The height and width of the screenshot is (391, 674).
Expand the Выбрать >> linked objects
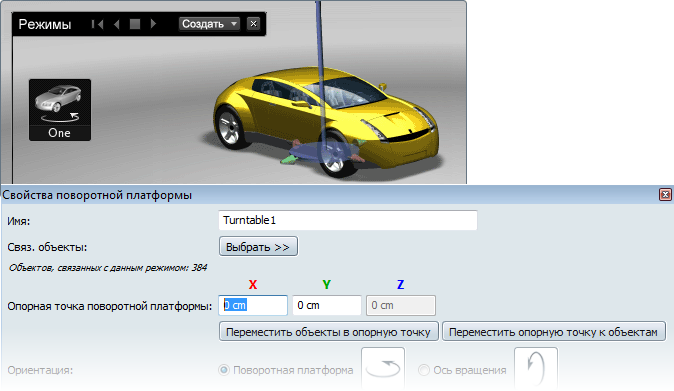[258, 247]
